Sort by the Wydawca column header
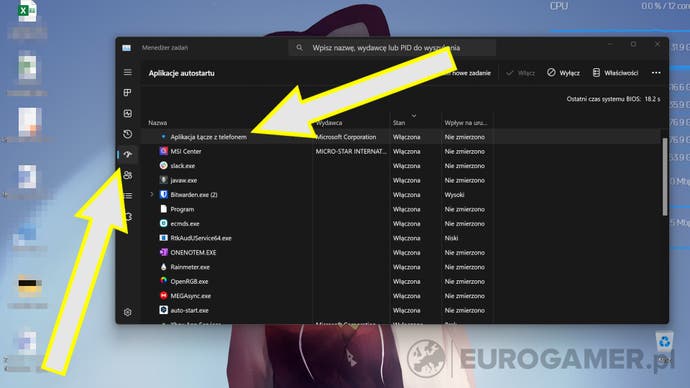 click(329, 123)
